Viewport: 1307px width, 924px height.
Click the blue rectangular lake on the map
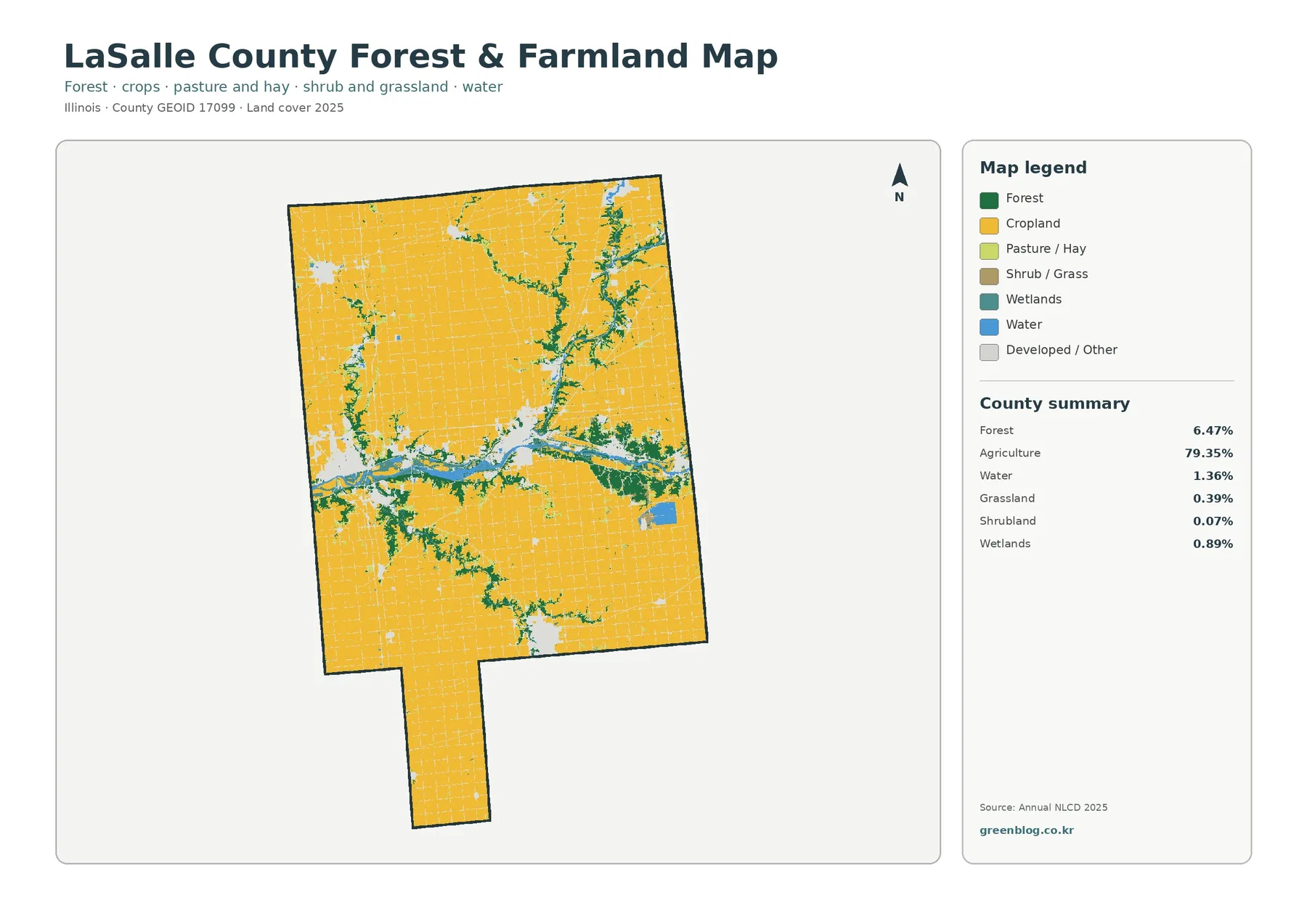coord(663,514)
